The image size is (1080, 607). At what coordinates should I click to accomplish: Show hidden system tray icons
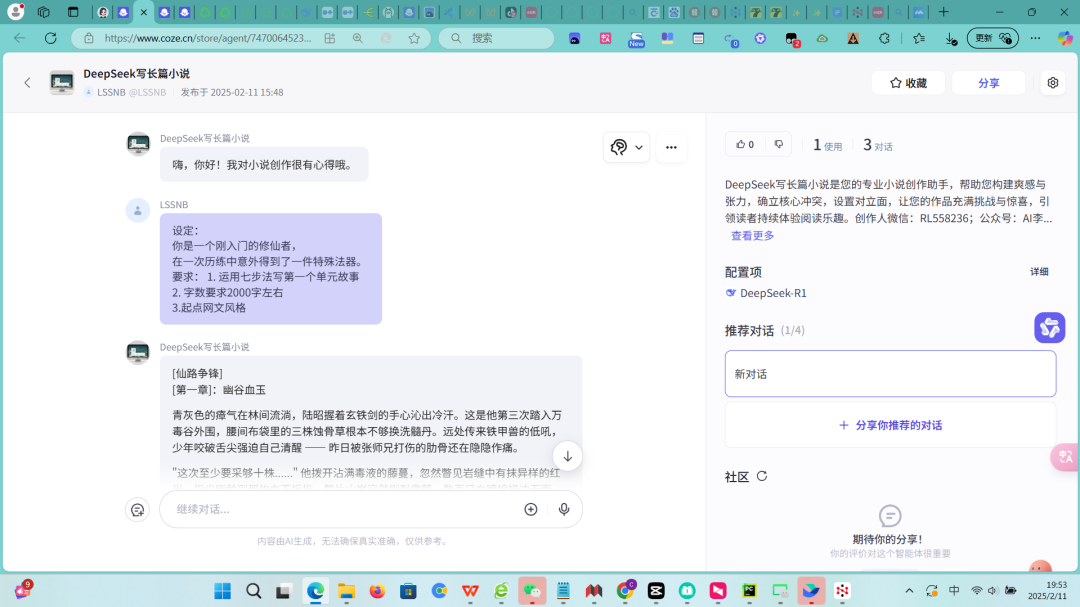(x=909, y=590)
